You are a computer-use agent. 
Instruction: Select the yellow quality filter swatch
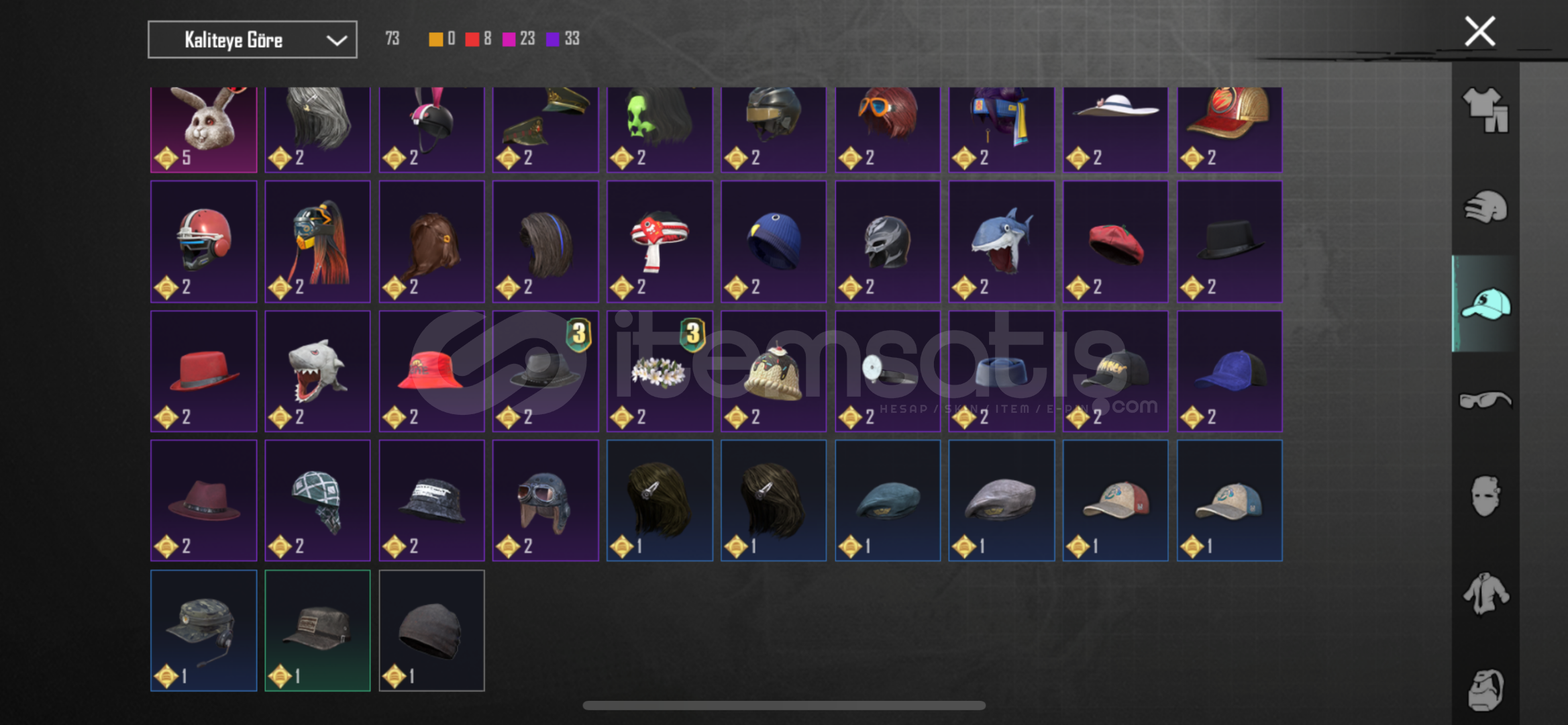(x=436, y=39)
